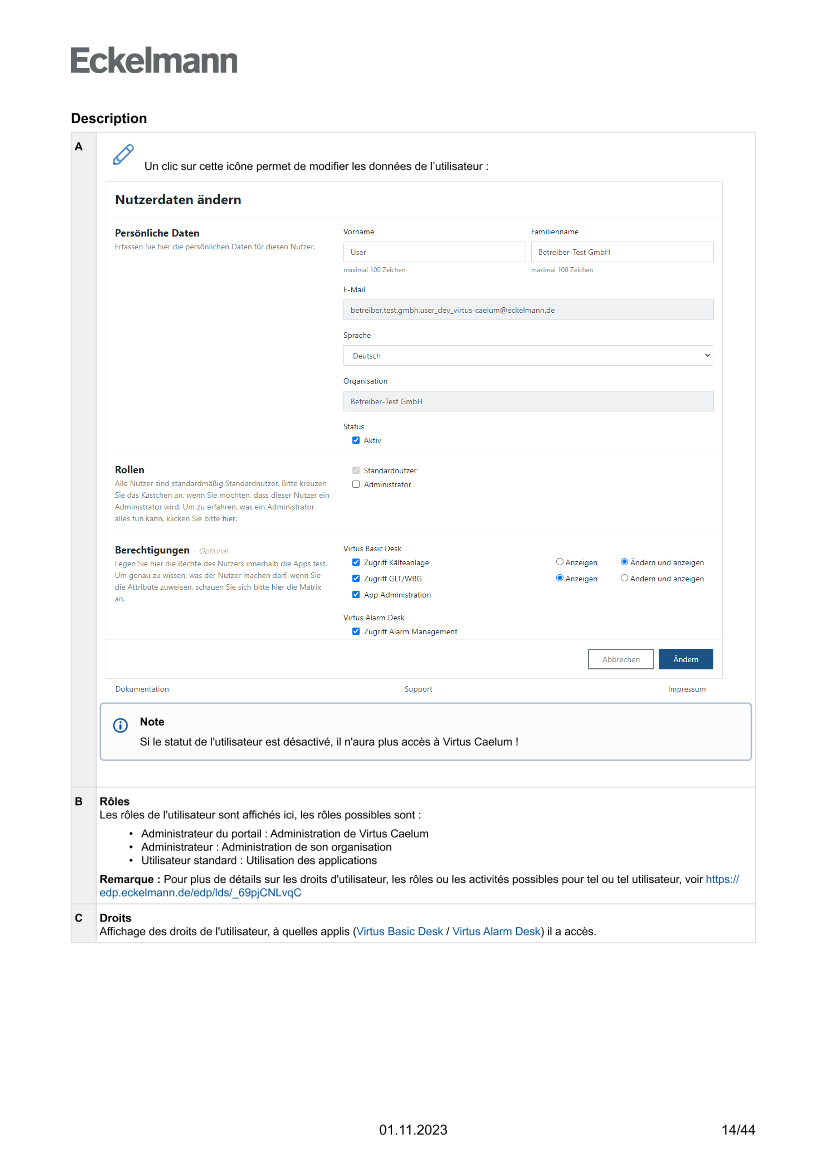This screenshot has width=827, height=1169.
Task: Select Ändern und anzeigen for GLT/WRG
Action: pos(625,578)
